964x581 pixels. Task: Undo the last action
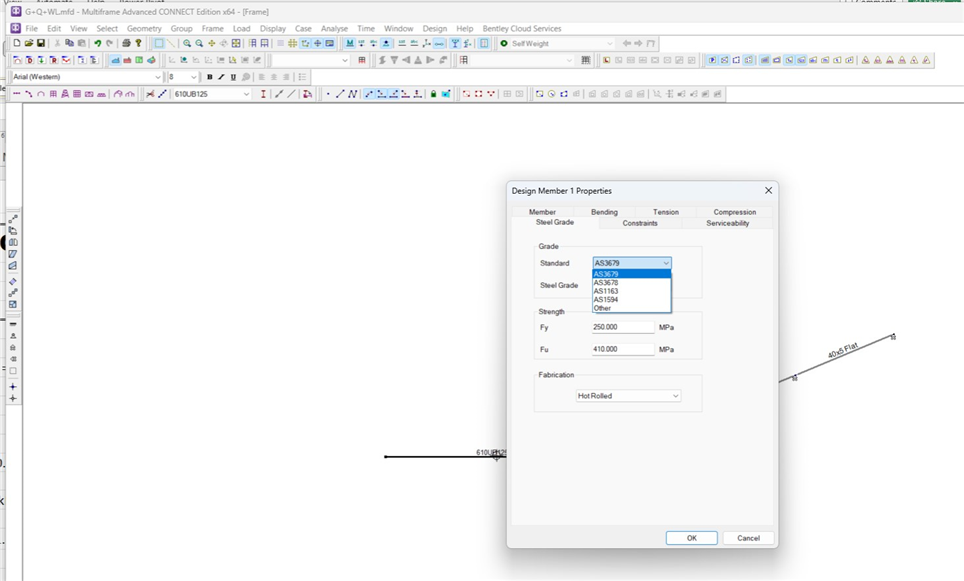pyautogui.click(x=98, y=44)
